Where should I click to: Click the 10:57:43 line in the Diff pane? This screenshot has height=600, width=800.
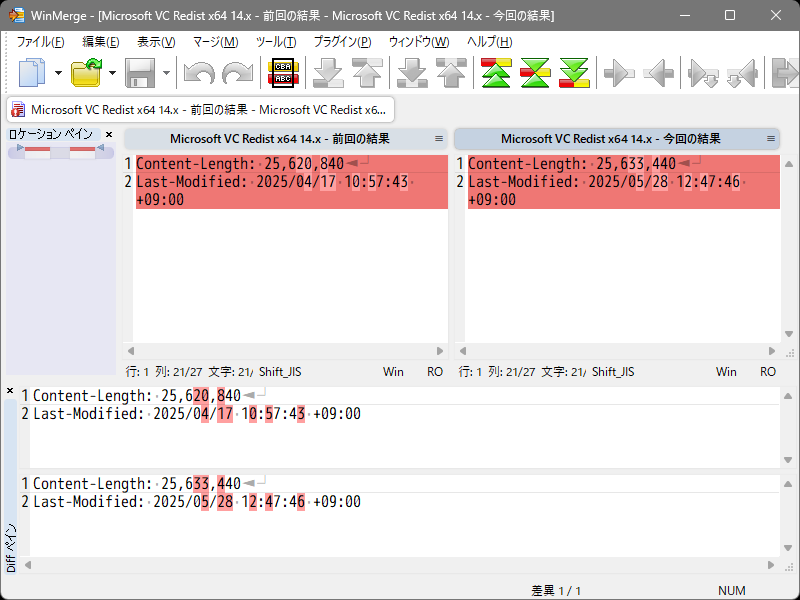pos(197,414)
